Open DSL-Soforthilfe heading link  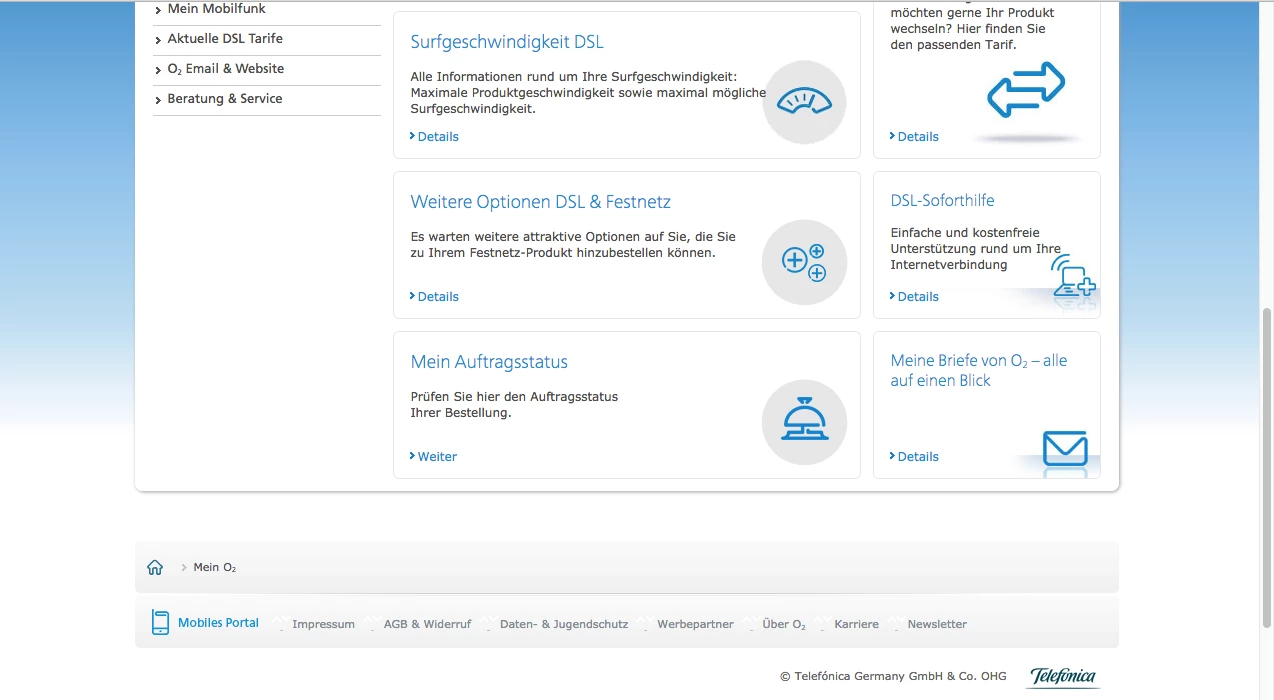942,201
